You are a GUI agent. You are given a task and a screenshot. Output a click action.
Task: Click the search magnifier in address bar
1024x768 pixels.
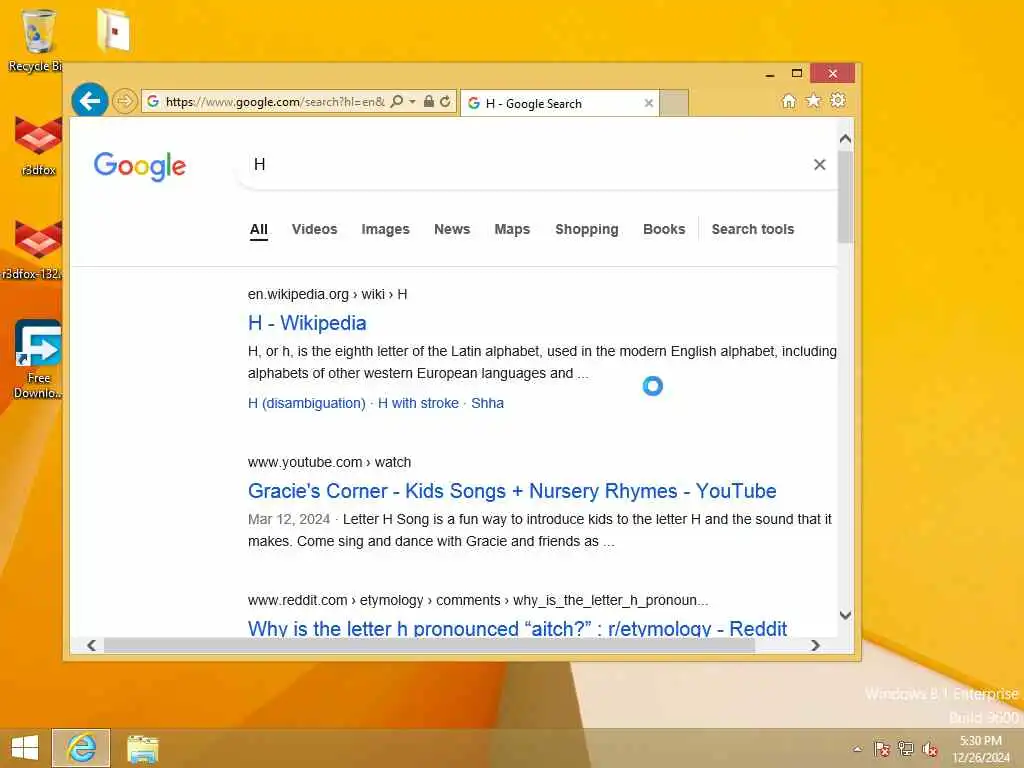(x=396, y=101)
